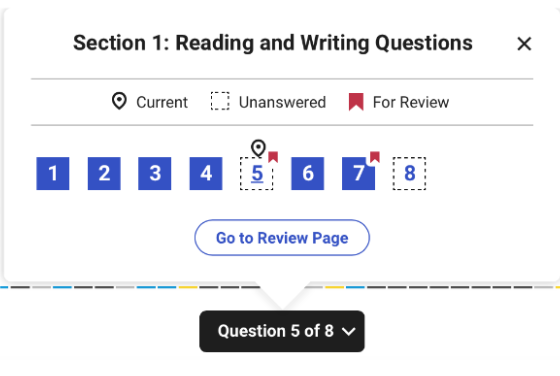
Task: Collapse the Question 5 of 8 dropdown
Action: tap(282, 331)
